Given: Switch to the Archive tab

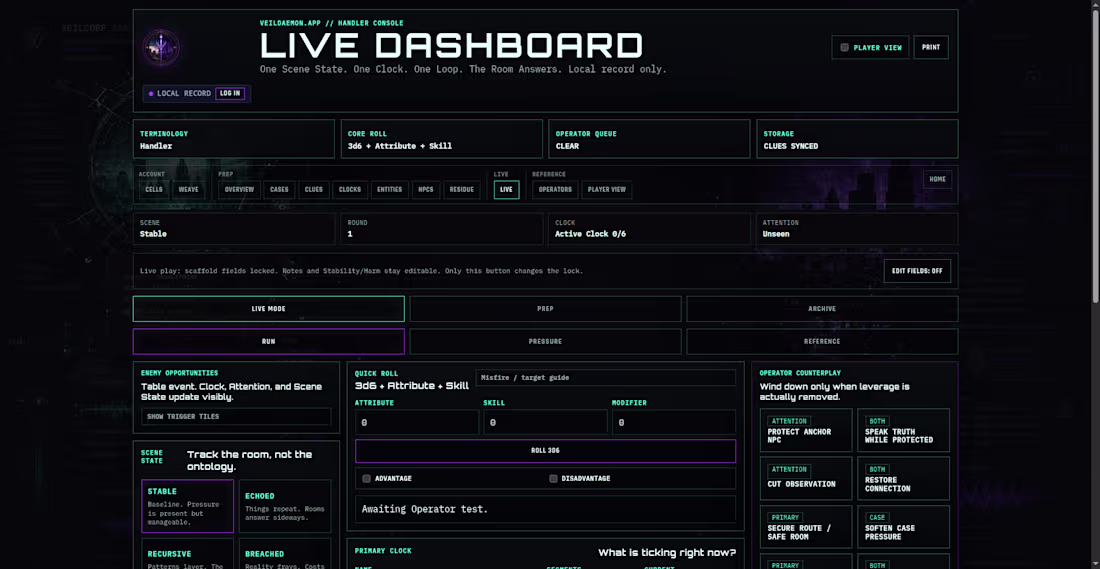Looking at the screenshot, I should point(822,309).
